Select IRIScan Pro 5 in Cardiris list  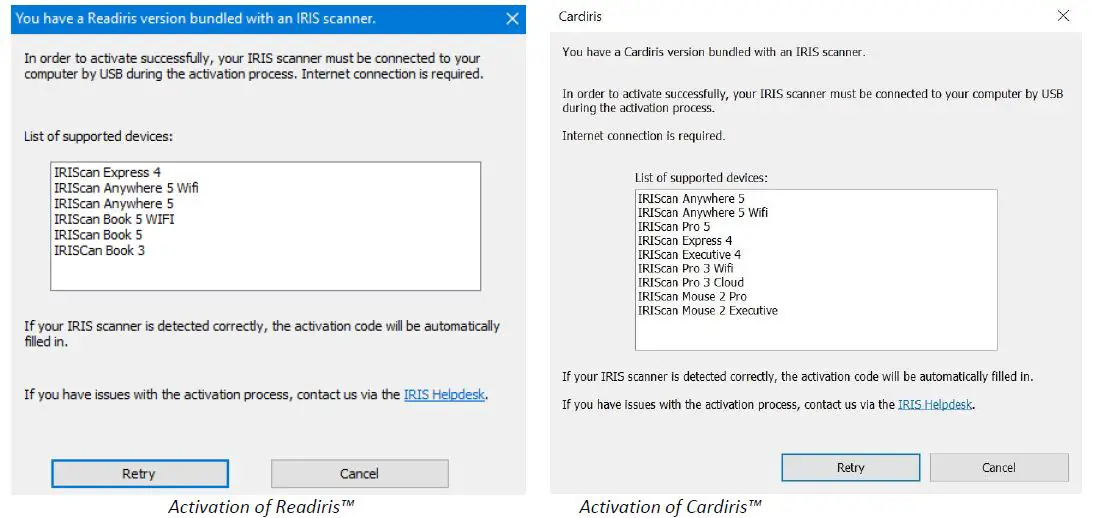point(674,227)
